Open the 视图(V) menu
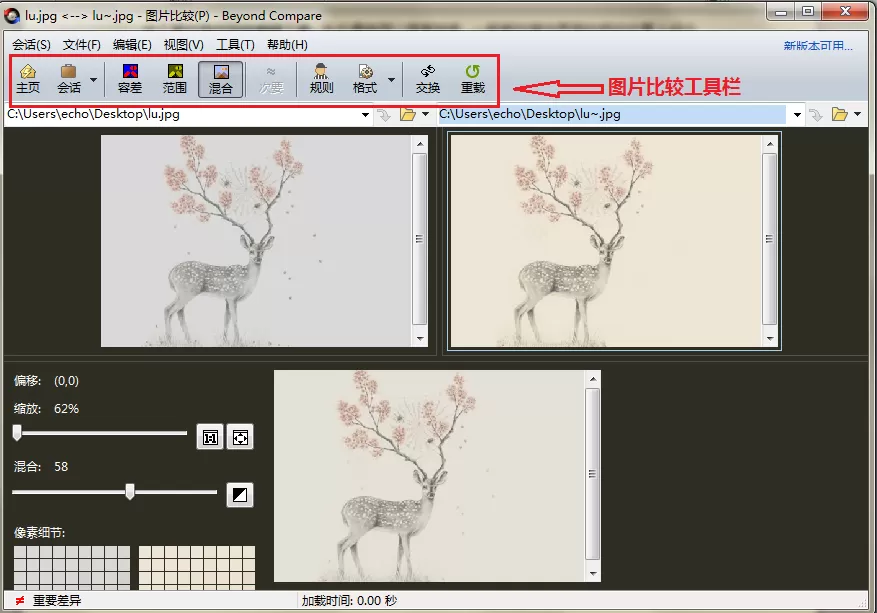The height and width of the screenshot is (613, 877). click(x=183, y=45)
